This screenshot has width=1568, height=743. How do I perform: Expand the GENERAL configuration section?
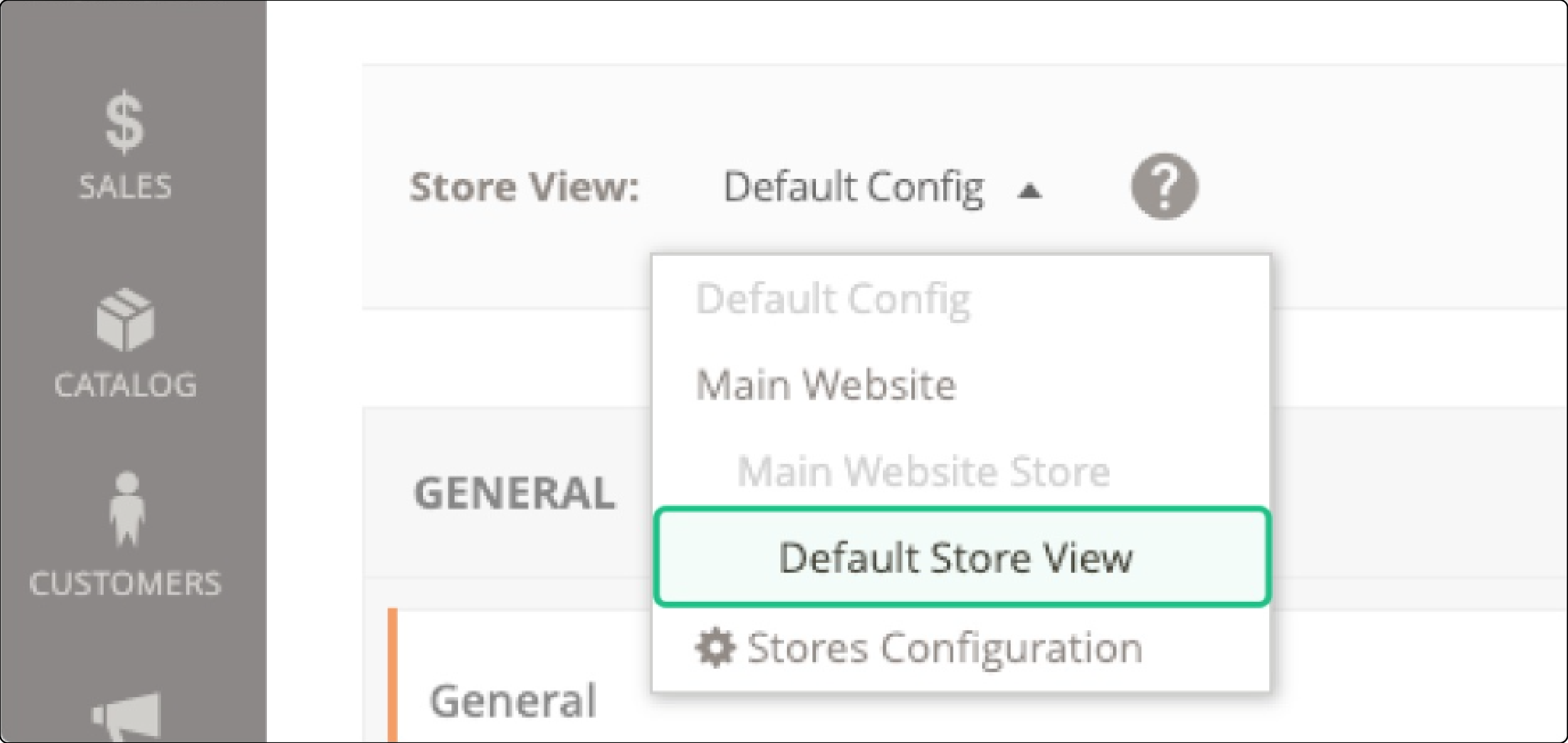tap(514, 492)
